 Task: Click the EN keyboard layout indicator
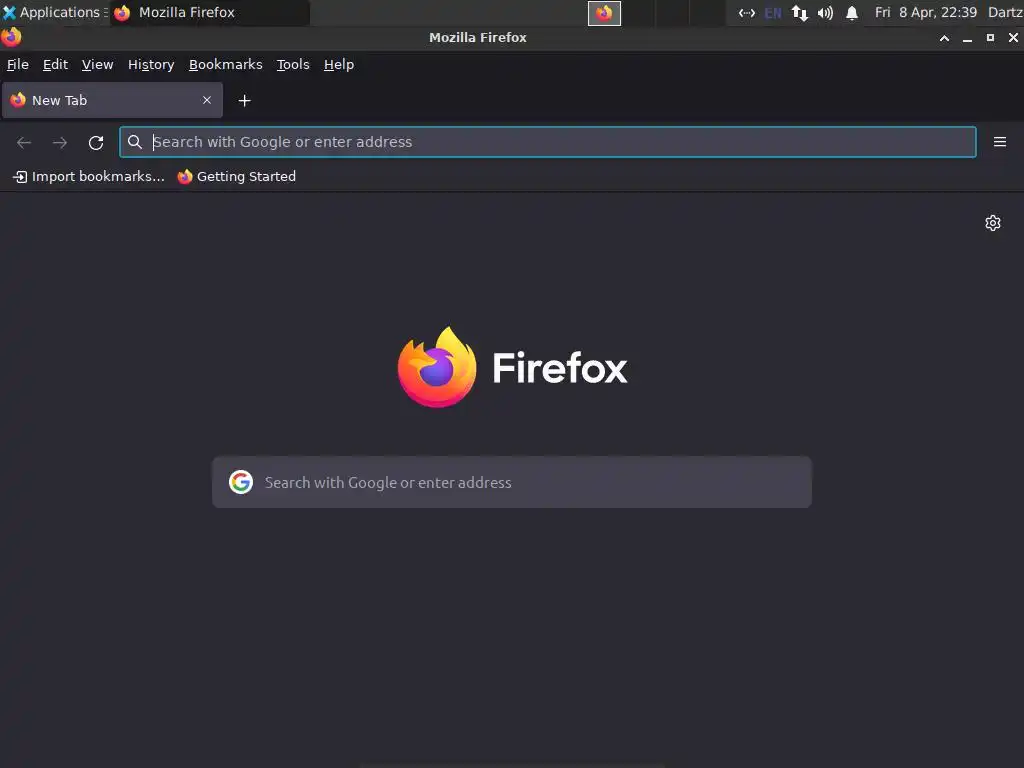pos(773,13)
